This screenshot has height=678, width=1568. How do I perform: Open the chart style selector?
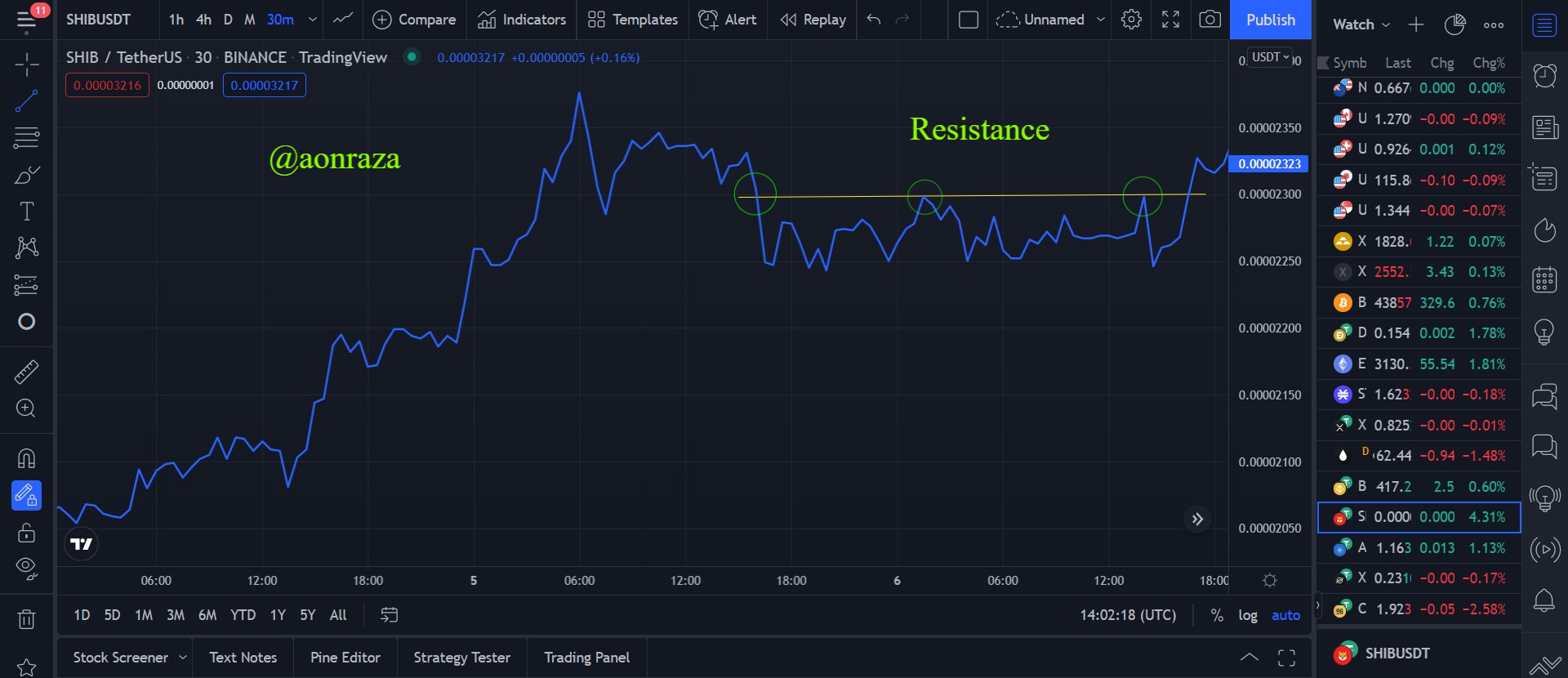point(343,20)
